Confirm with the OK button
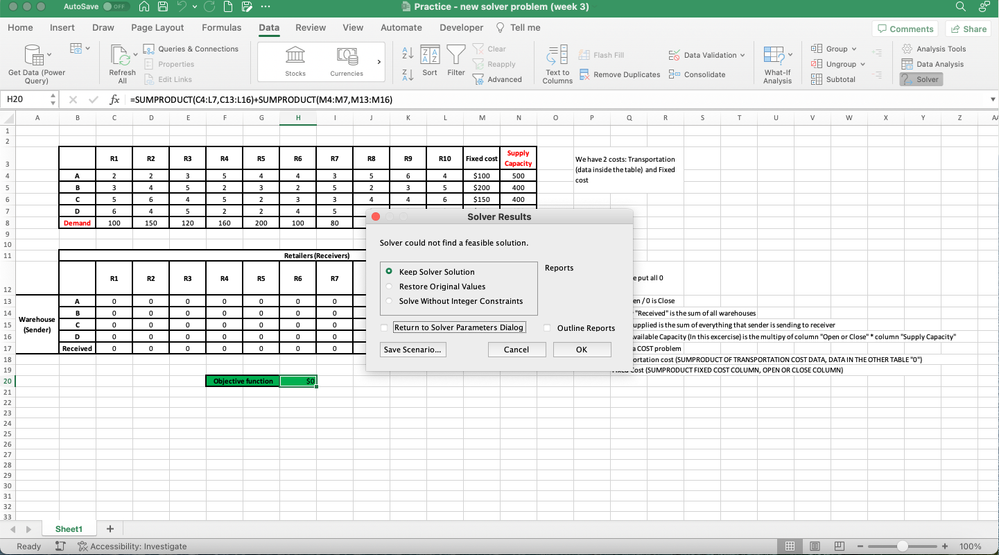Viewport: 999px width, 555px height. [582, 349]
